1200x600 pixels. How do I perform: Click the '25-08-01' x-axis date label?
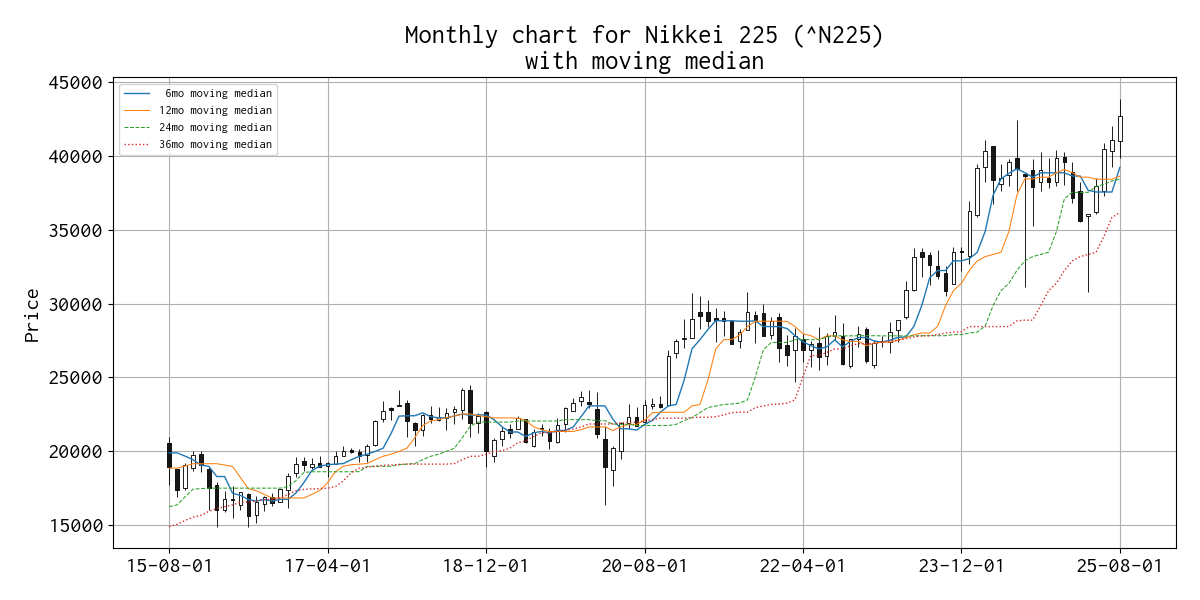click(x=1120, y=566)
